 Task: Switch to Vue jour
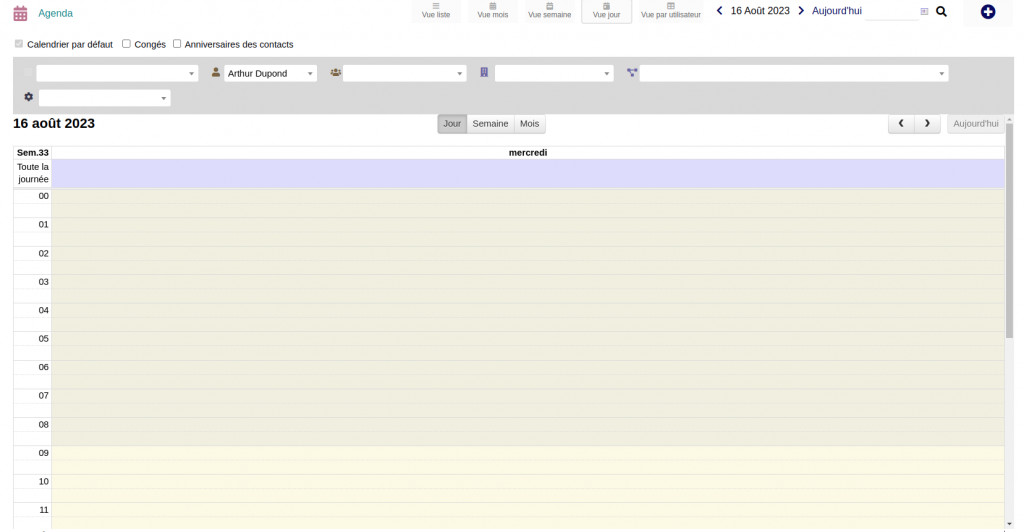606,11
